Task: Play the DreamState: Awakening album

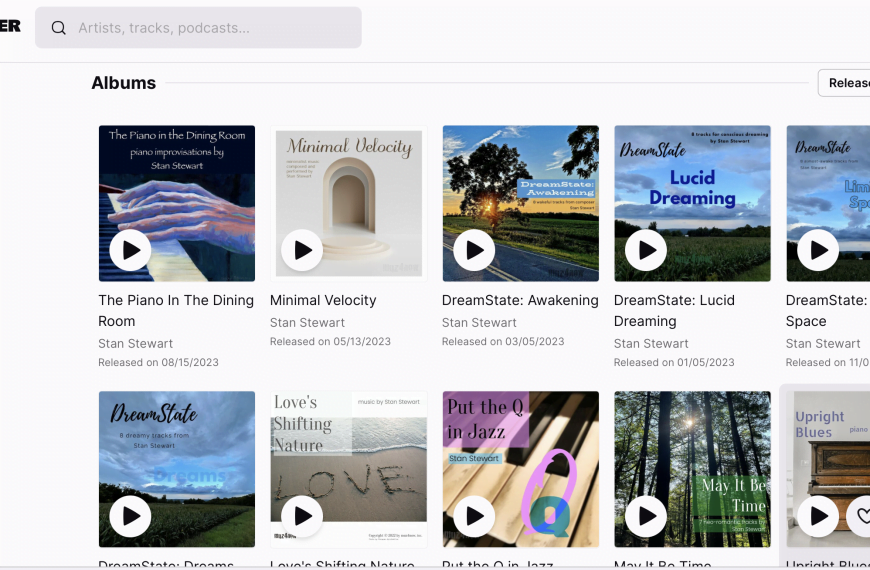Action: [474, 250]
